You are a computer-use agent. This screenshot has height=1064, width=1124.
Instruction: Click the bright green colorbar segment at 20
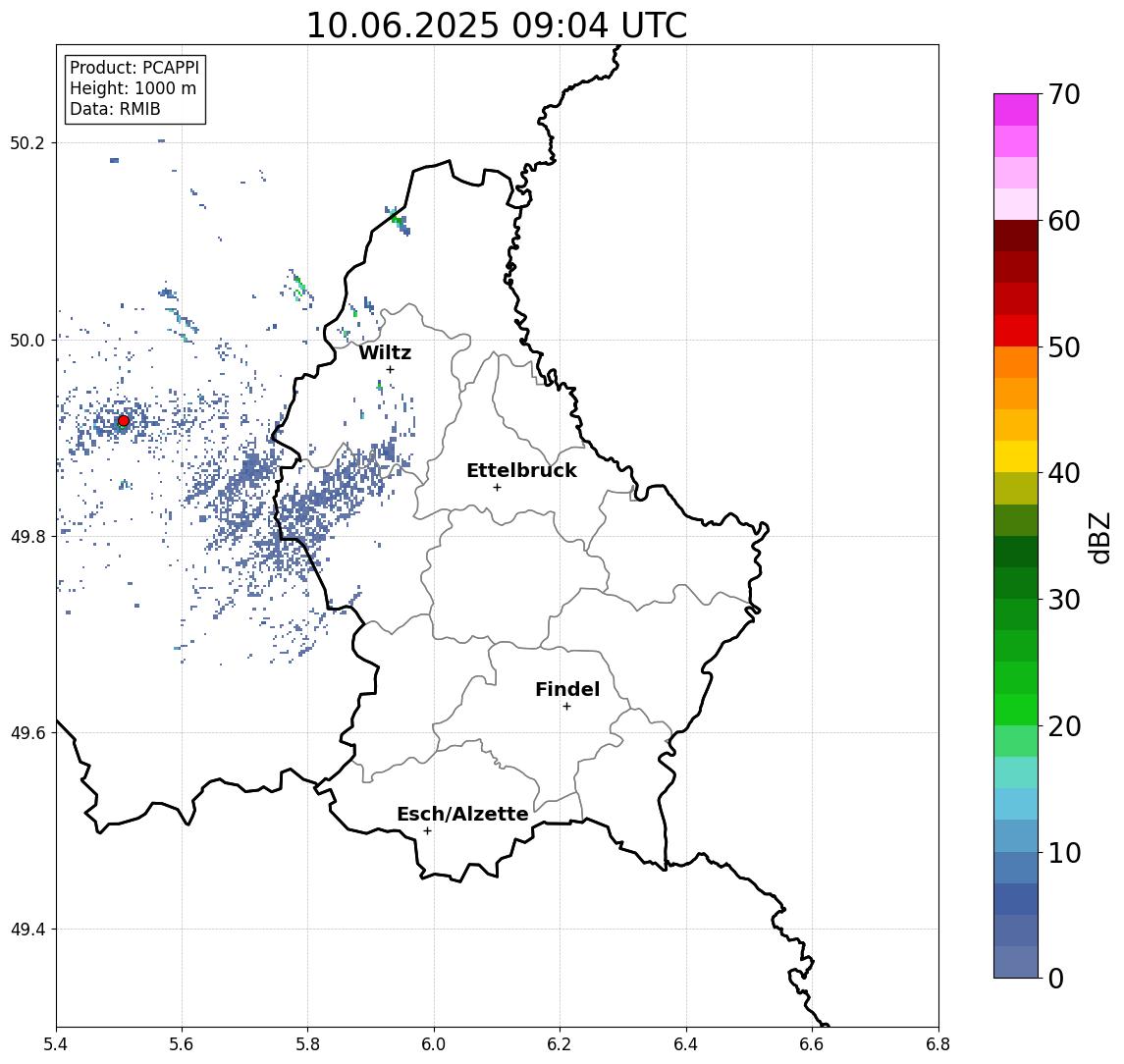click(x=1016, y=710)
